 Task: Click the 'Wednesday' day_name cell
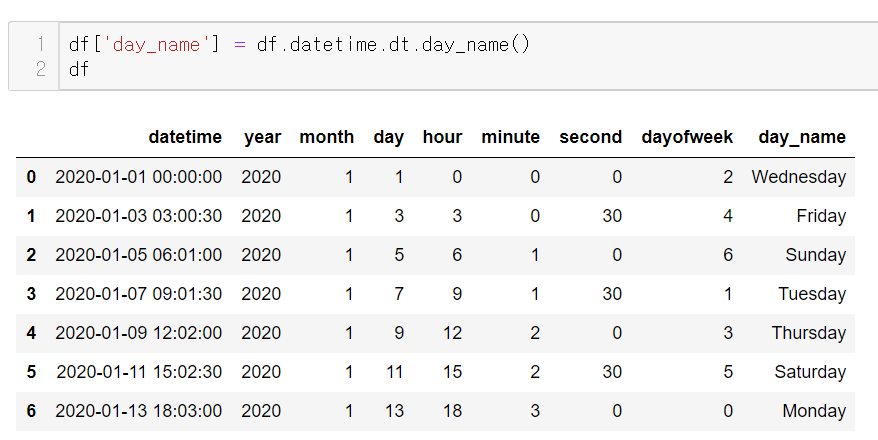(x=798, y=177)
